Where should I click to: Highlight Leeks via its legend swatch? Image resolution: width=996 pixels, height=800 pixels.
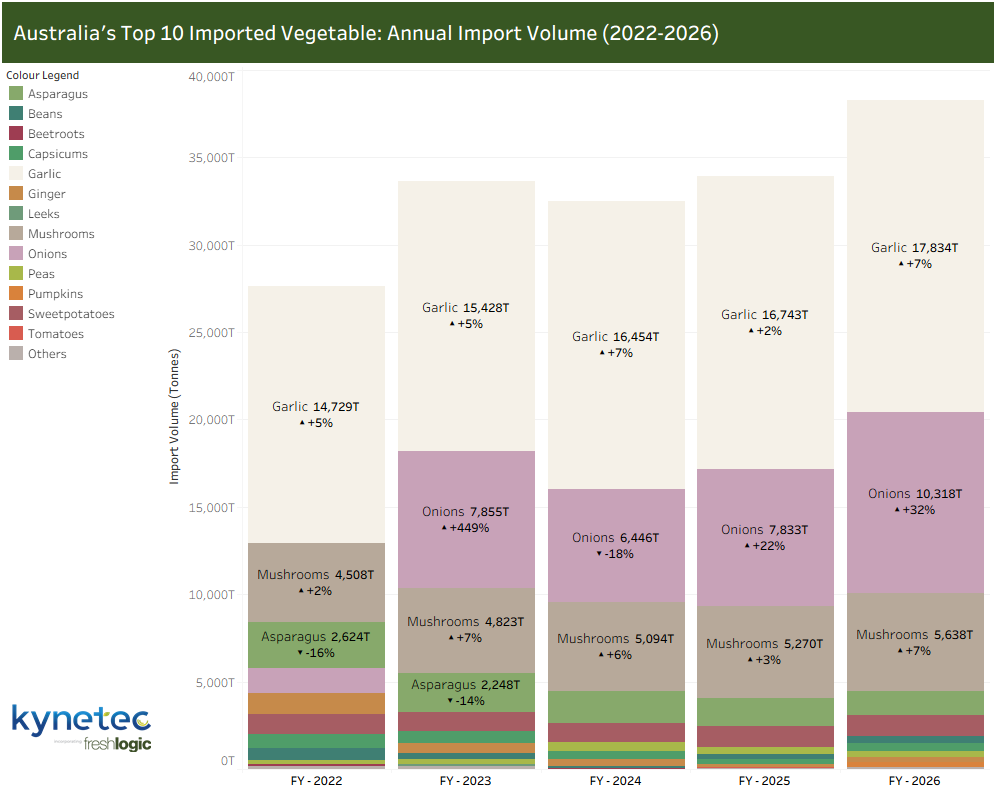[16, 214]
